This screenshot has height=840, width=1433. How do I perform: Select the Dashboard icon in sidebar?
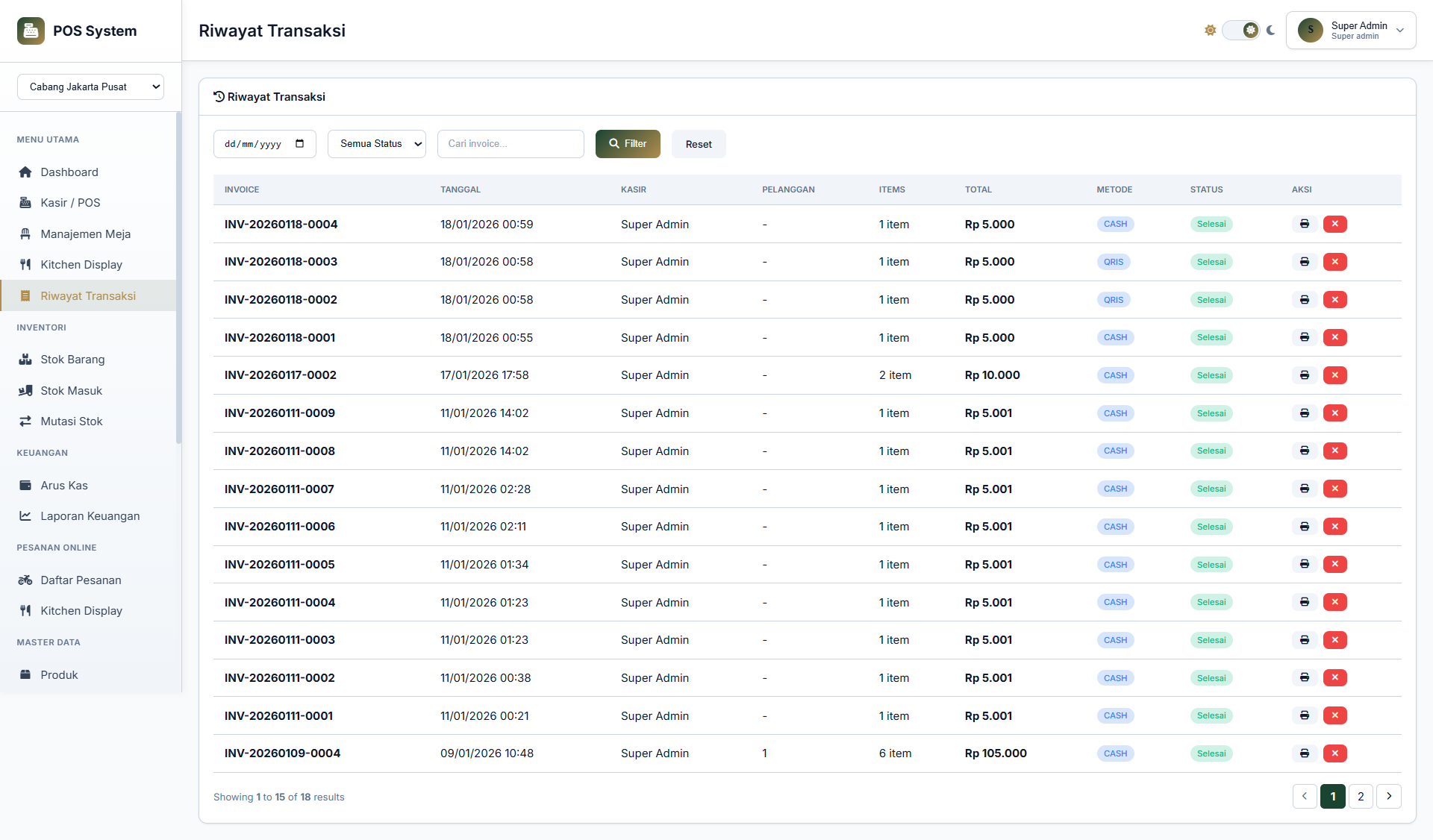click(26, 172)
